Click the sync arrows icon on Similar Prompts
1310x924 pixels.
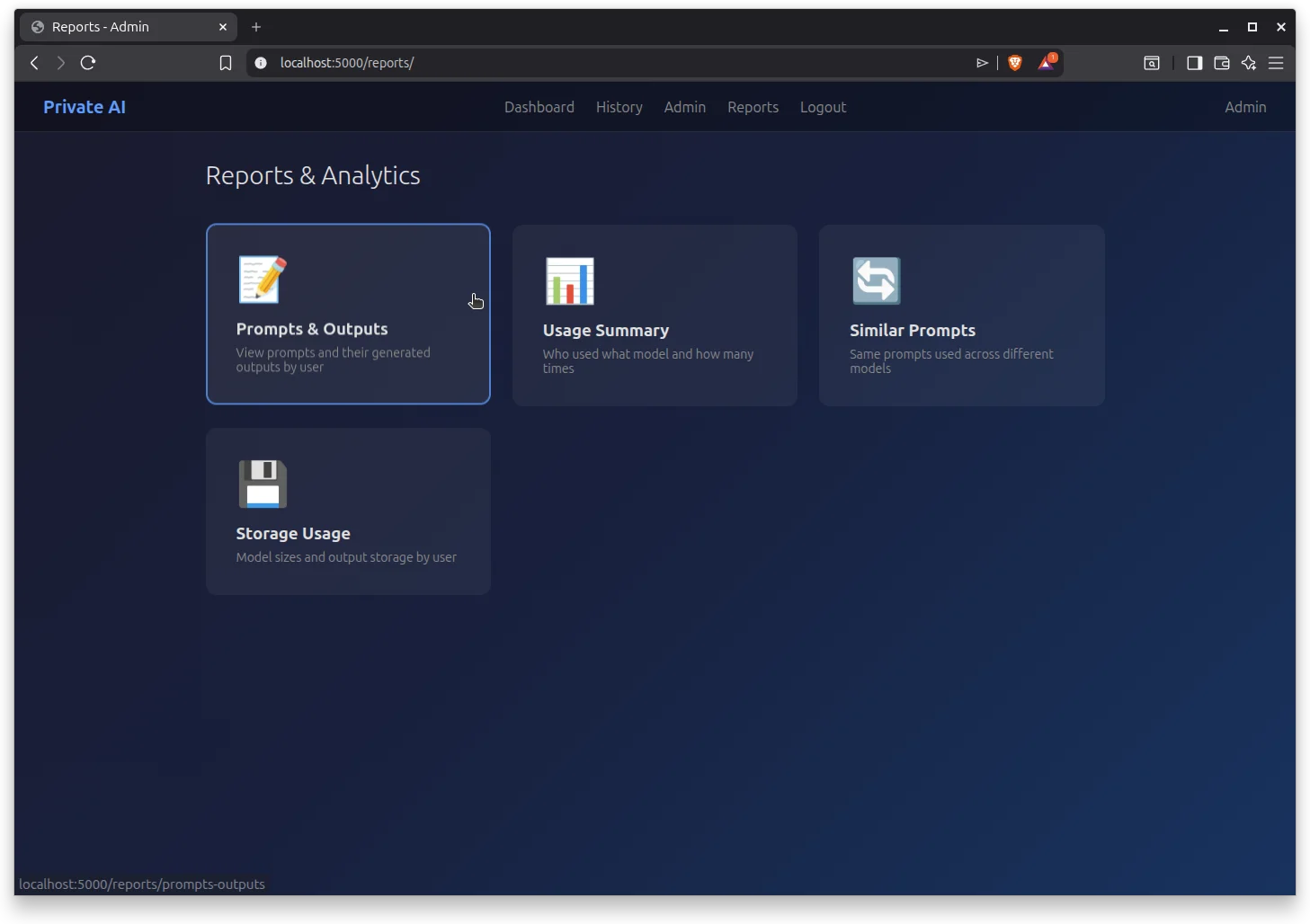point(876,280)
